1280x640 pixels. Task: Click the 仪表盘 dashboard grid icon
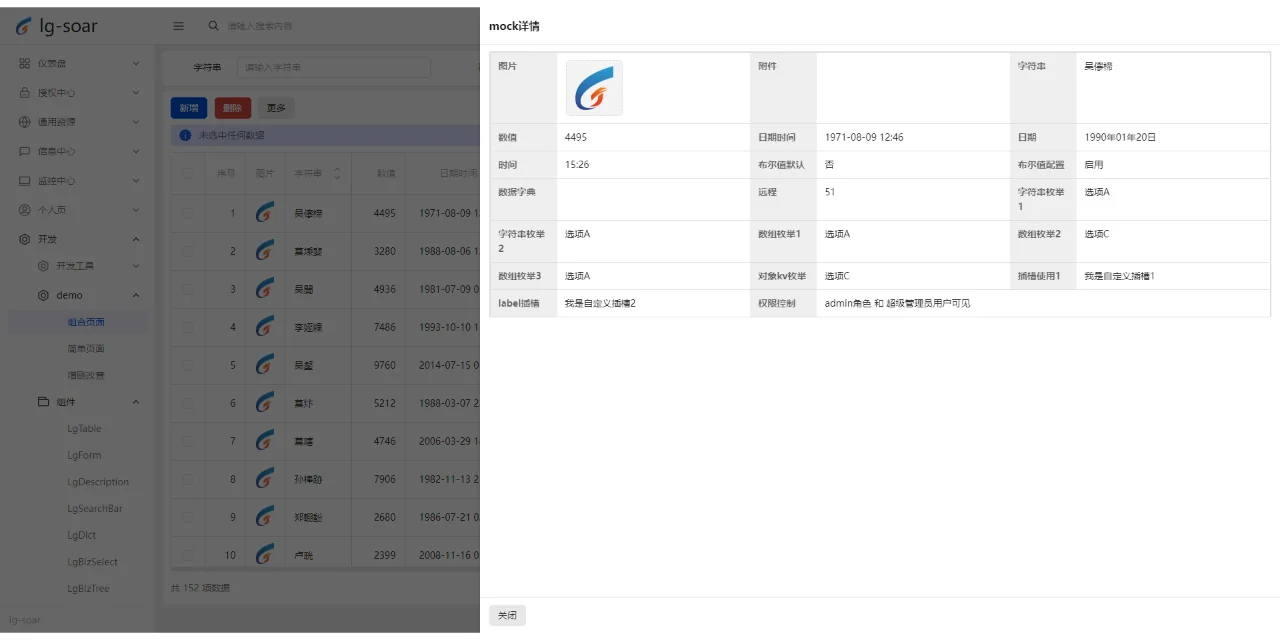coord(24,63)
